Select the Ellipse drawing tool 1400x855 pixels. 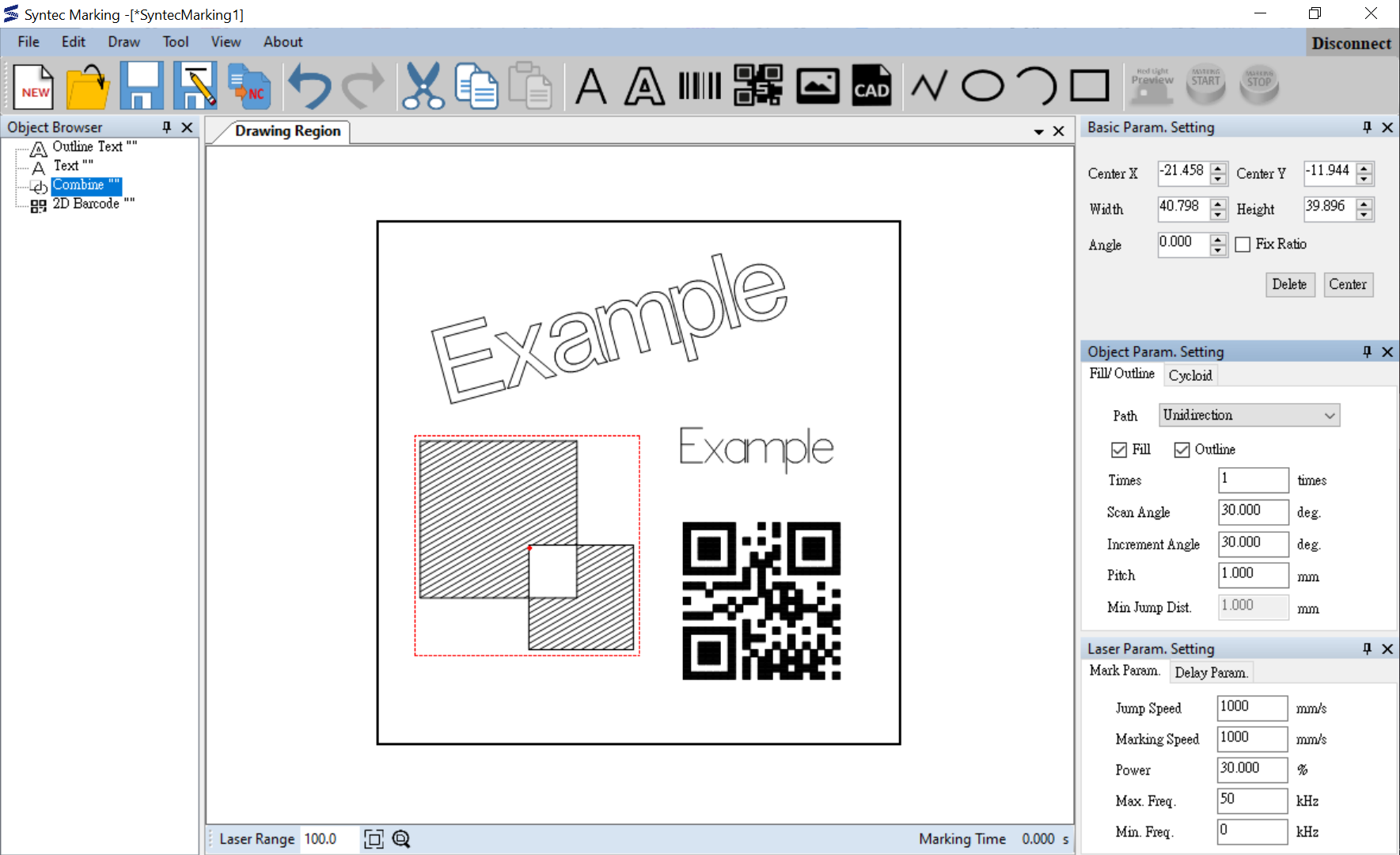pos(983,85)
